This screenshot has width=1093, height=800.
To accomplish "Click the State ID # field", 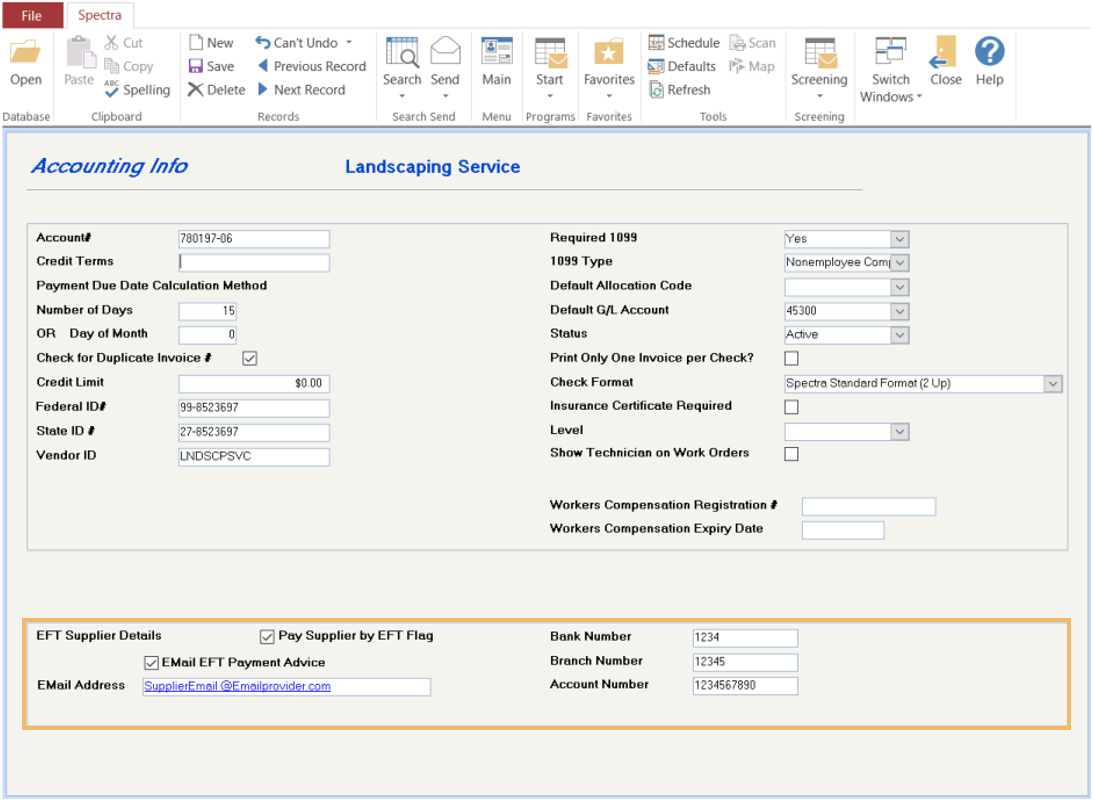I will pos(254,432).
